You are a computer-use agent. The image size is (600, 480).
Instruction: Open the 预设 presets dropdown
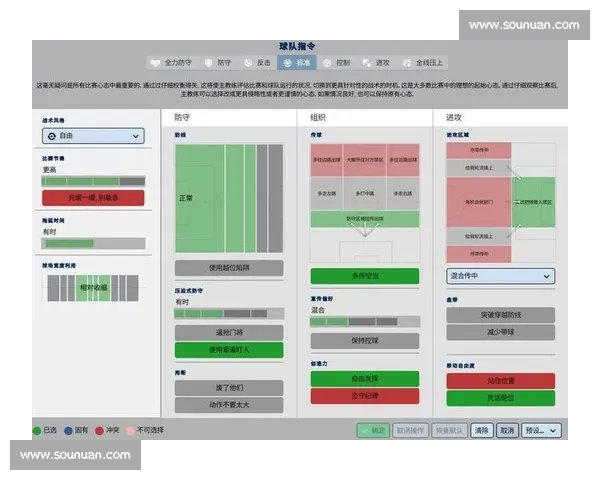pyautogui.click(x=541, y=431)
